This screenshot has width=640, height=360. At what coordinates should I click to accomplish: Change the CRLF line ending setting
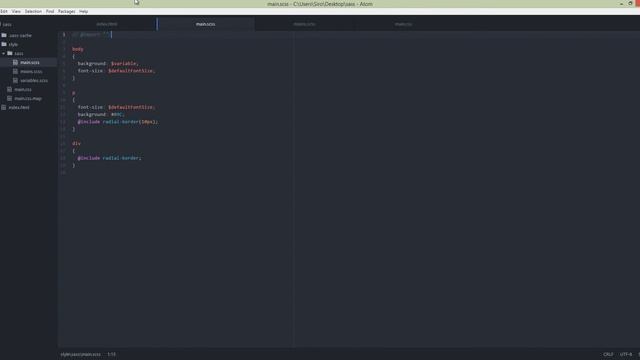point(608,354)
